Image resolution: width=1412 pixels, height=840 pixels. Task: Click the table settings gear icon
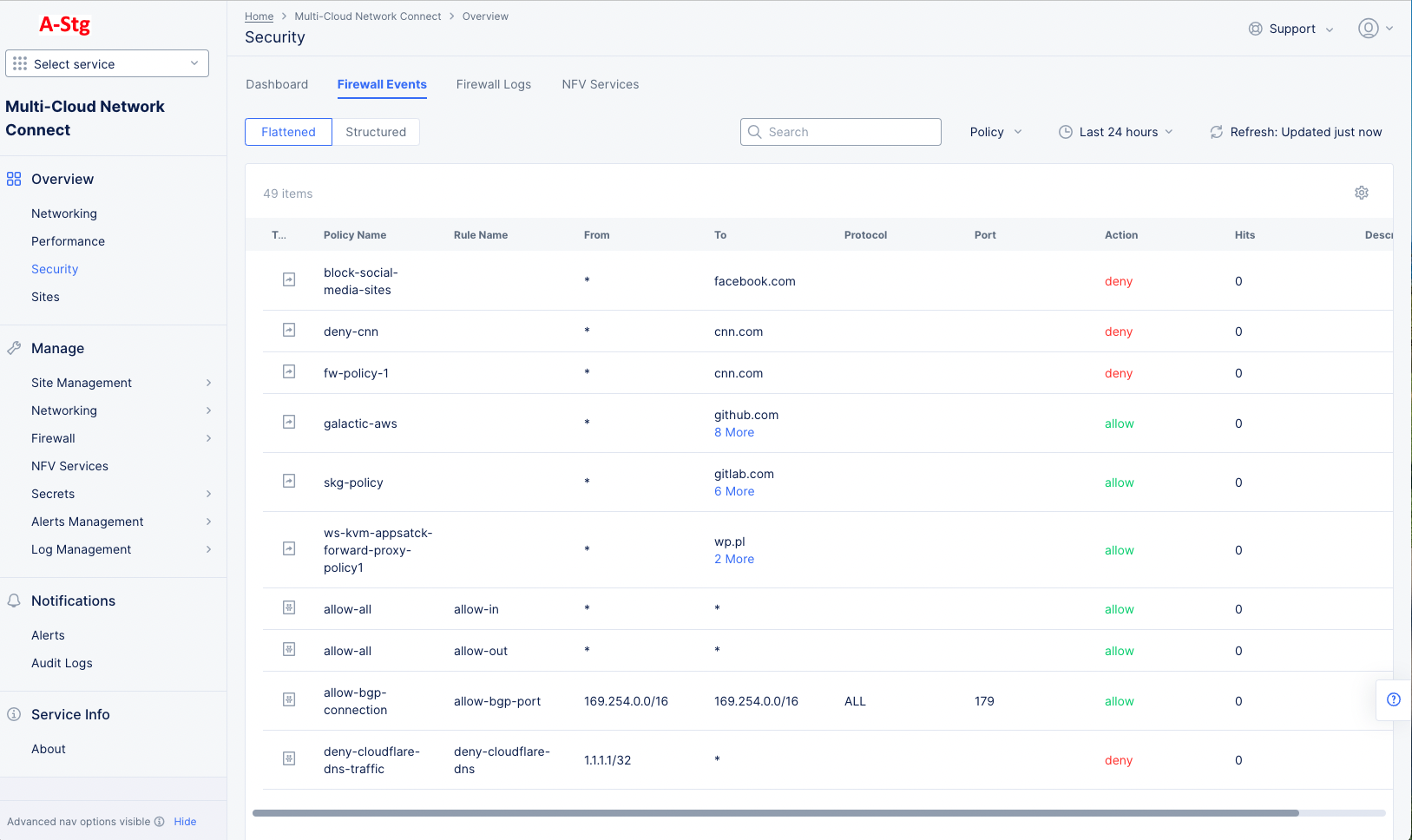[x=1361, y=193]
